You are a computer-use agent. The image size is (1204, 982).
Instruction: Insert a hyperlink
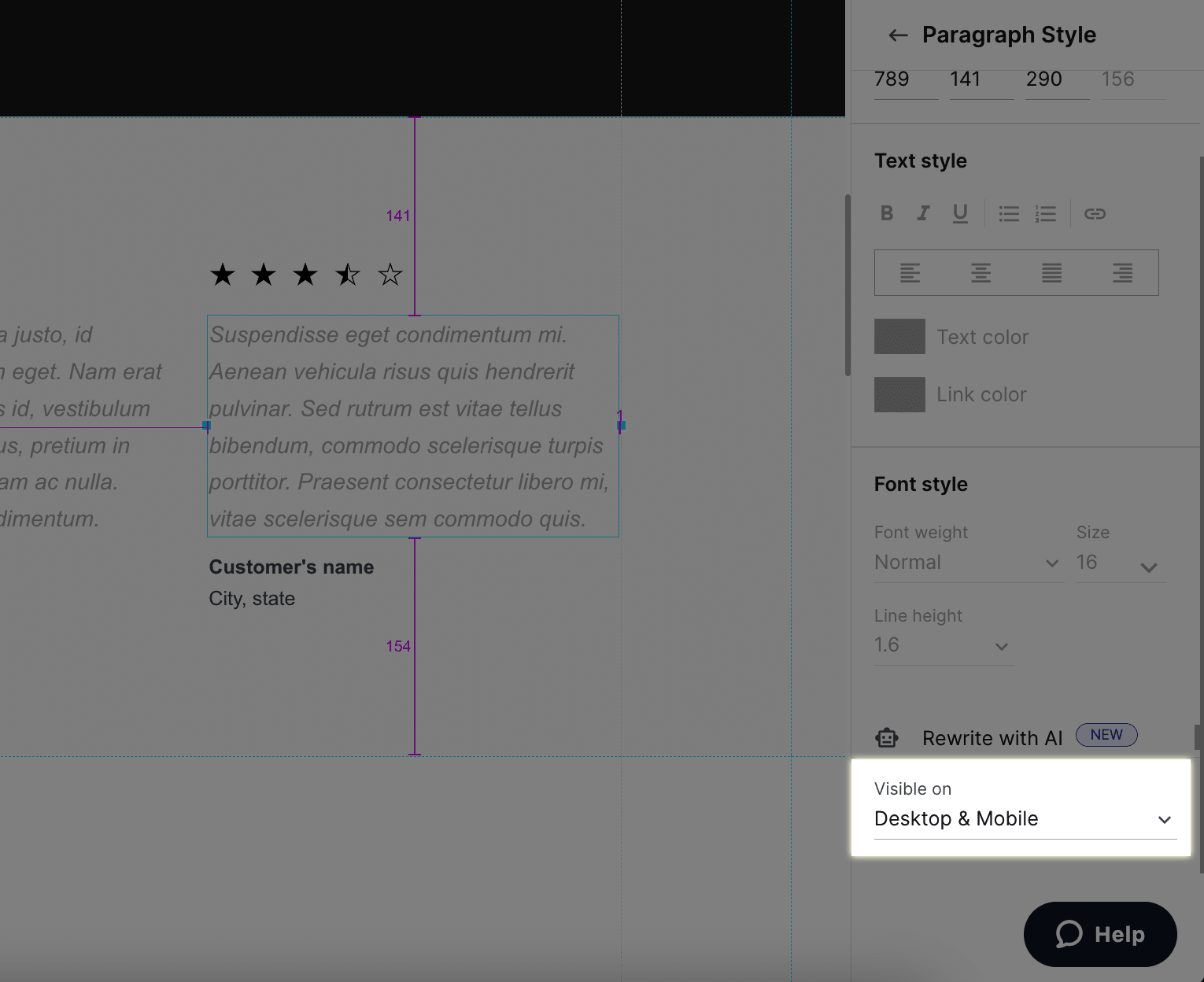pyautogui.click(x=1095, y=213)
